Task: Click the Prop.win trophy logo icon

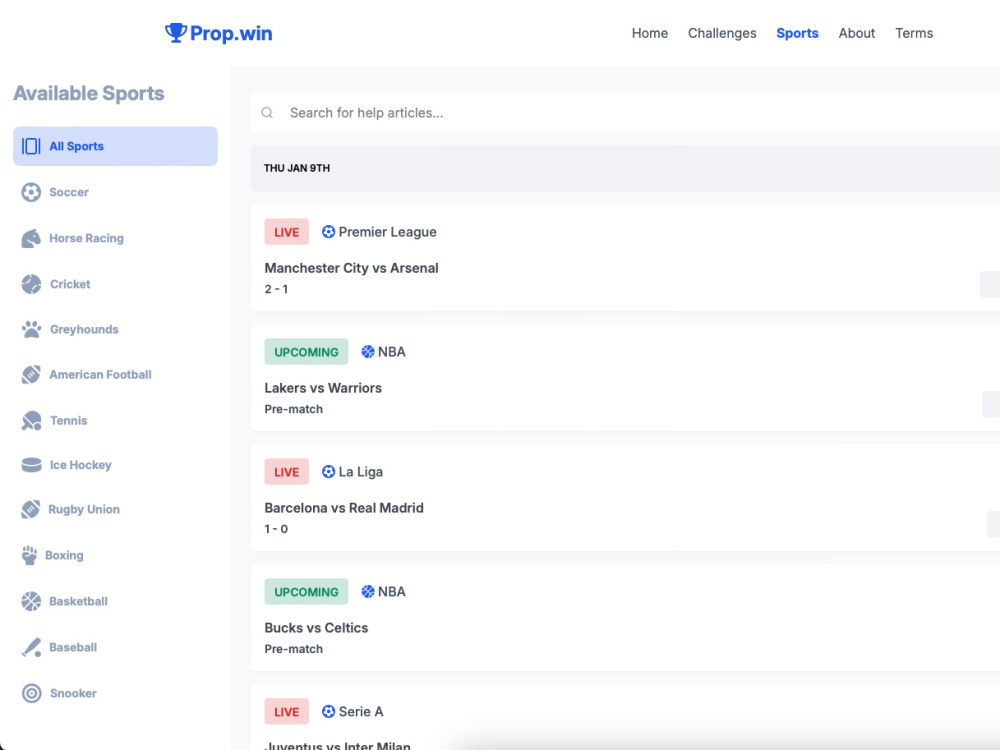Action: (175, 33)
